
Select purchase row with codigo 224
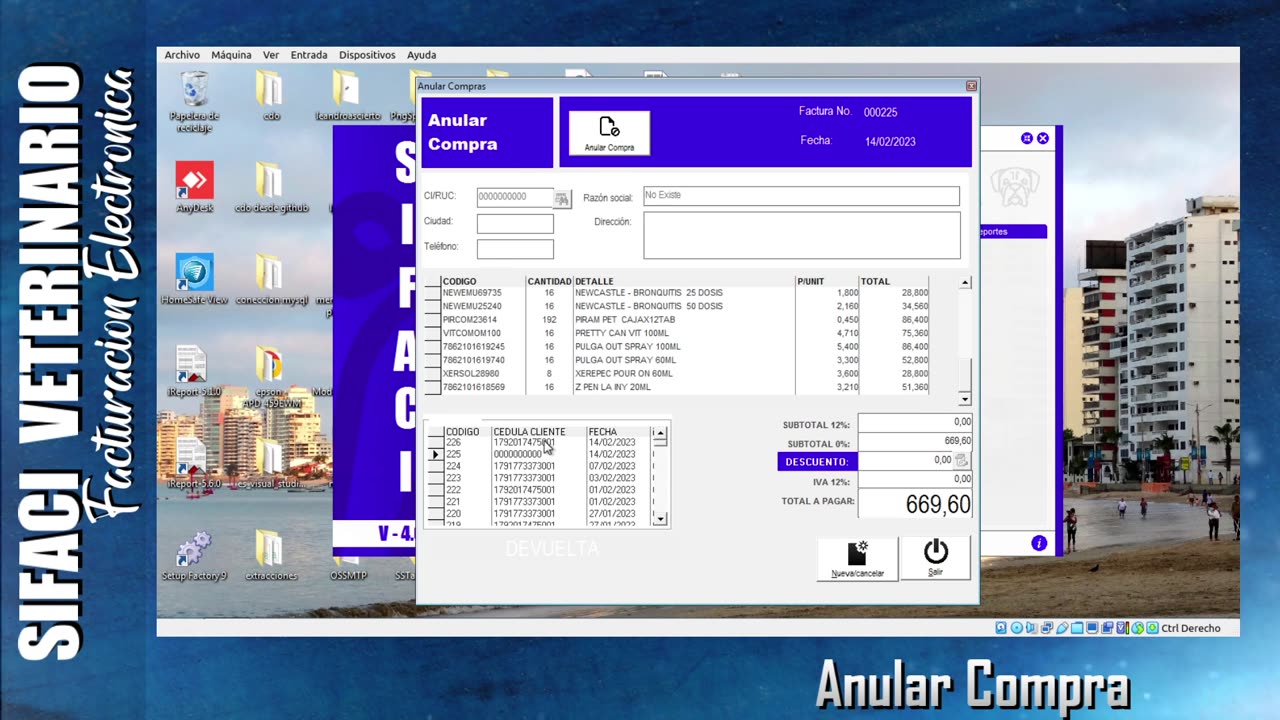click(x=540, y=466)
